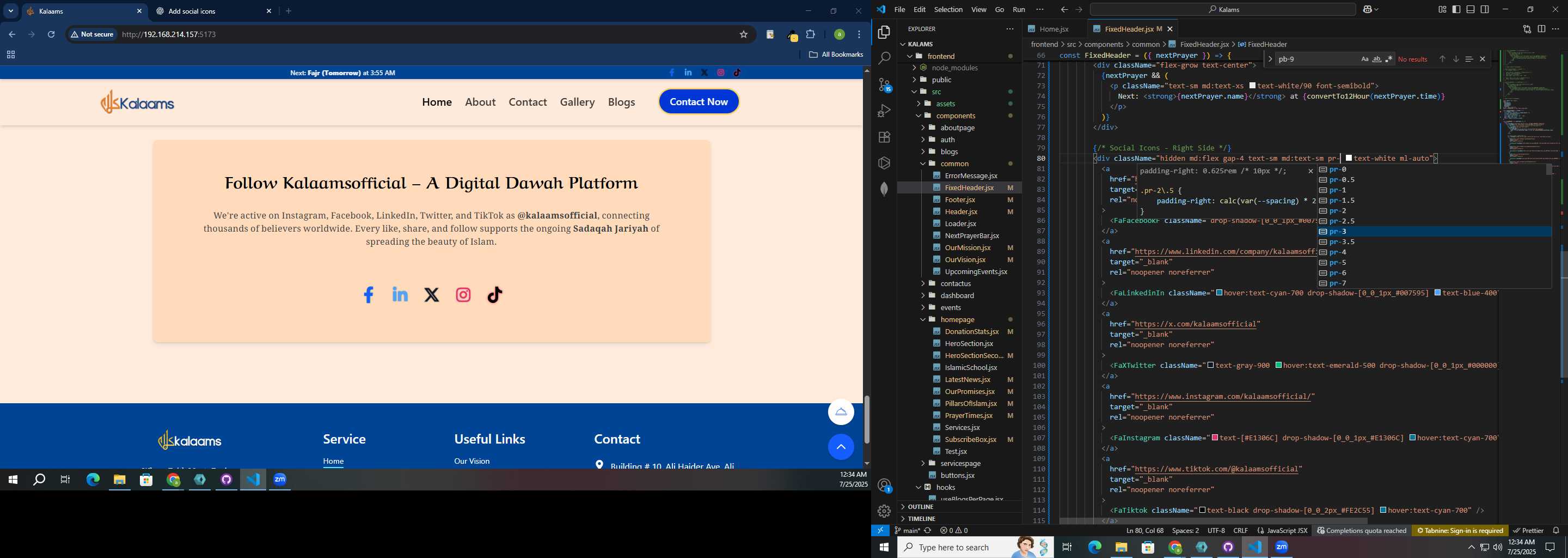
Task: Toggle the Primary Side Bar layout button
Action: tap(1456, 9)
